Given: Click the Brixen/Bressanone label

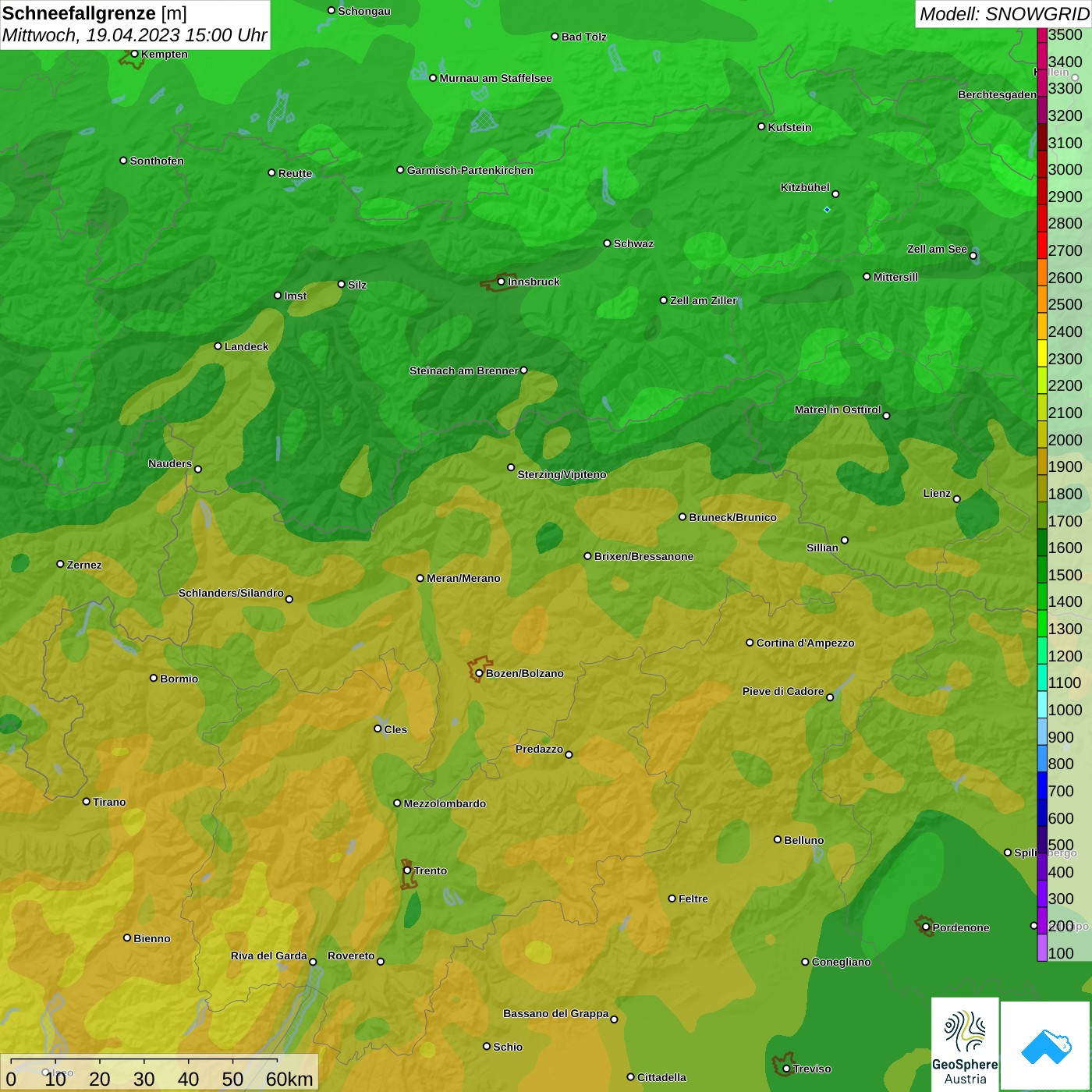Looking at the screenshot, I should pyautogui.click(x=643, y=556).
